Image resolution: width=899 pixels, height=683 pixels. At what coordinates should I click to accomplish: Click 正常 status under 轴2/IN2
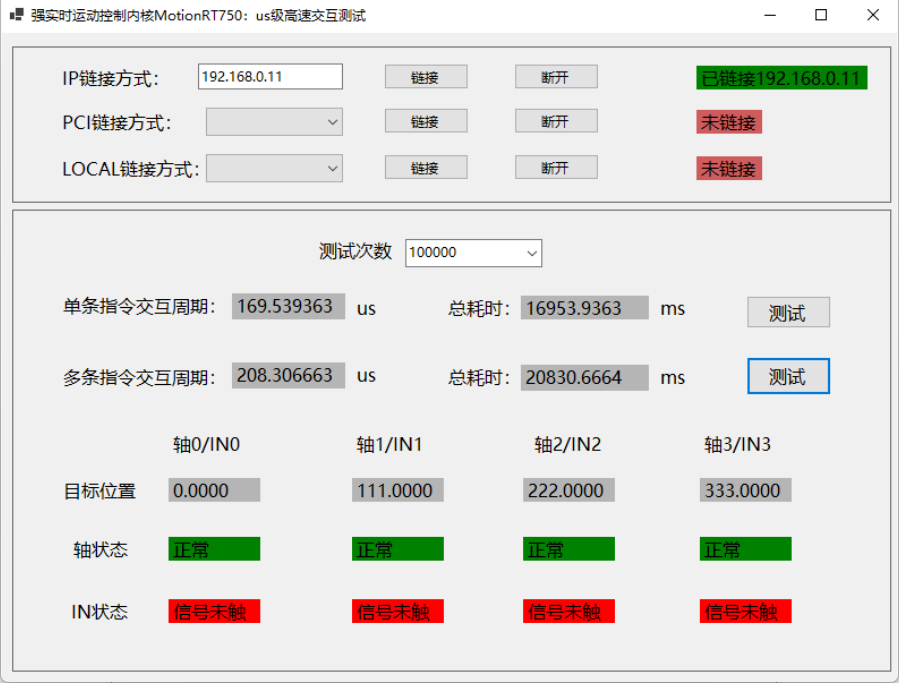coord(569,549)
